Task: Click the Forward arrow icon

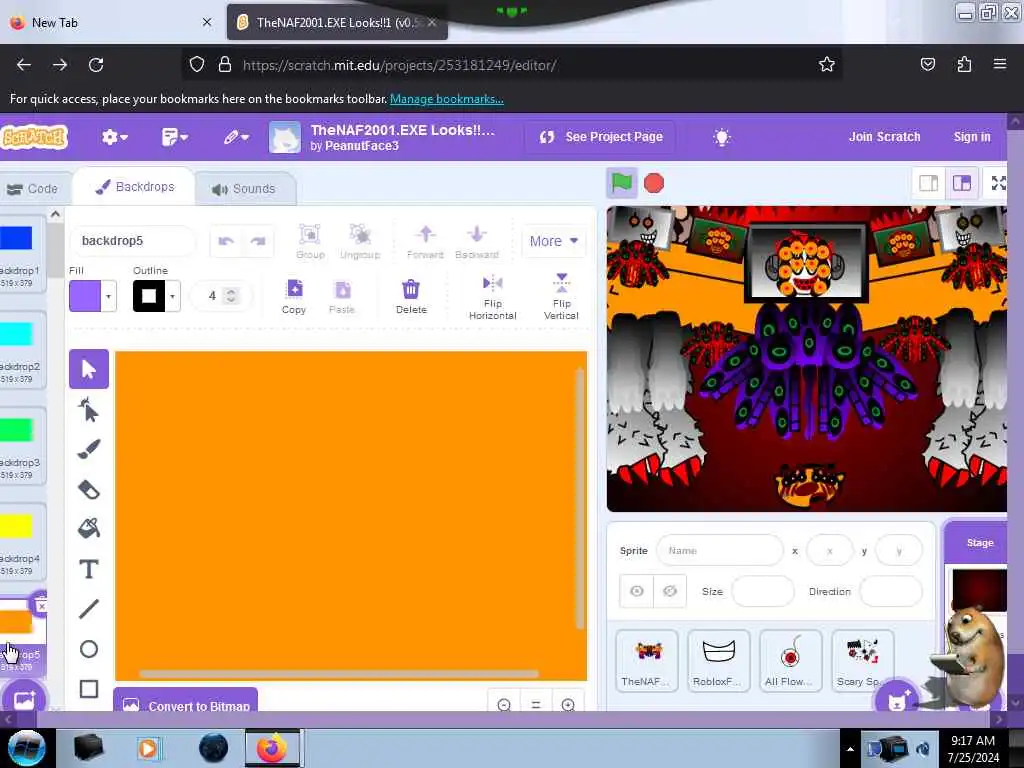Action: (x=425, y=241)
